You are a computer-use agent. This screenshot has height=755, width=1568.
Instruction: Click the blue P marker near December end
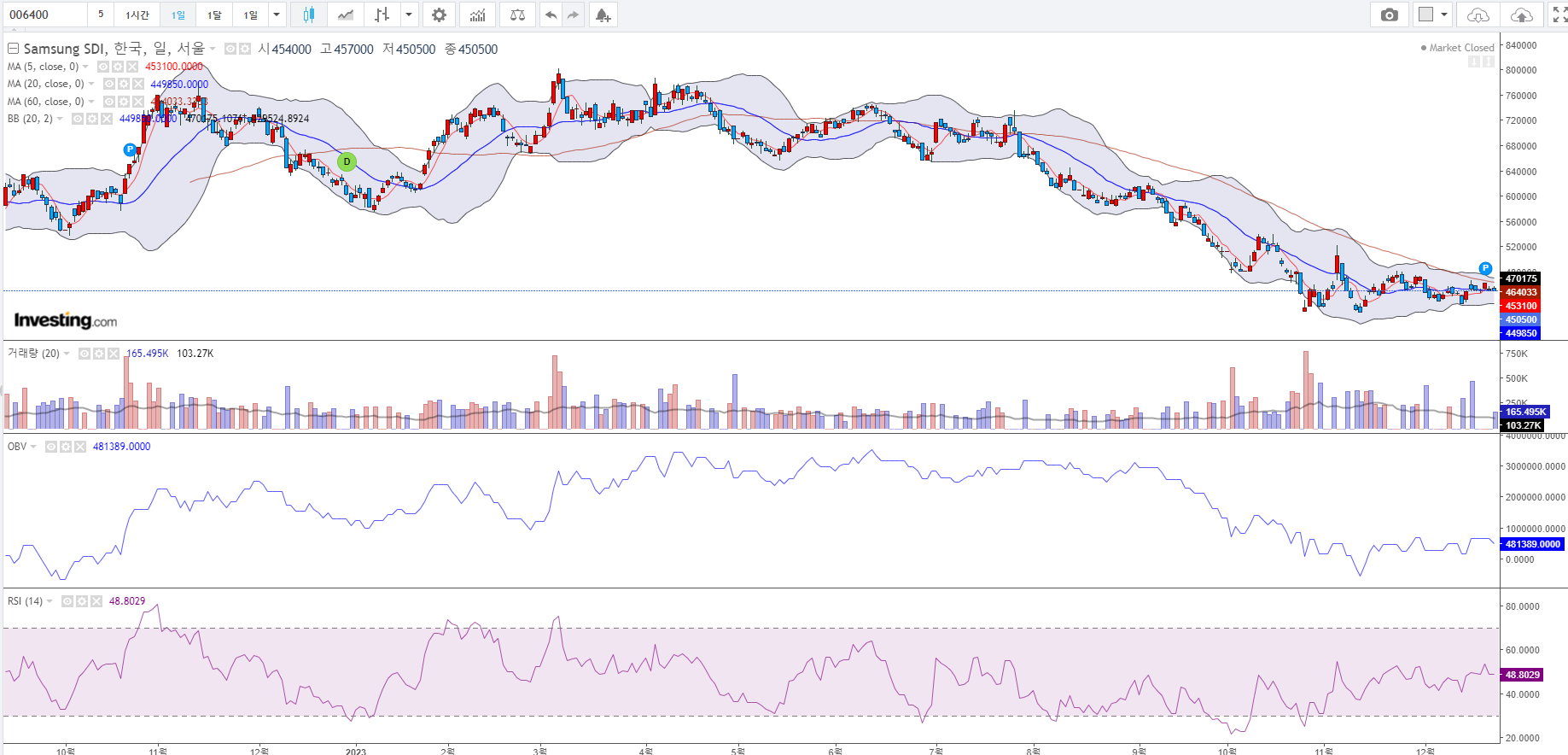pyautogui.click(x=1485, y=268)
